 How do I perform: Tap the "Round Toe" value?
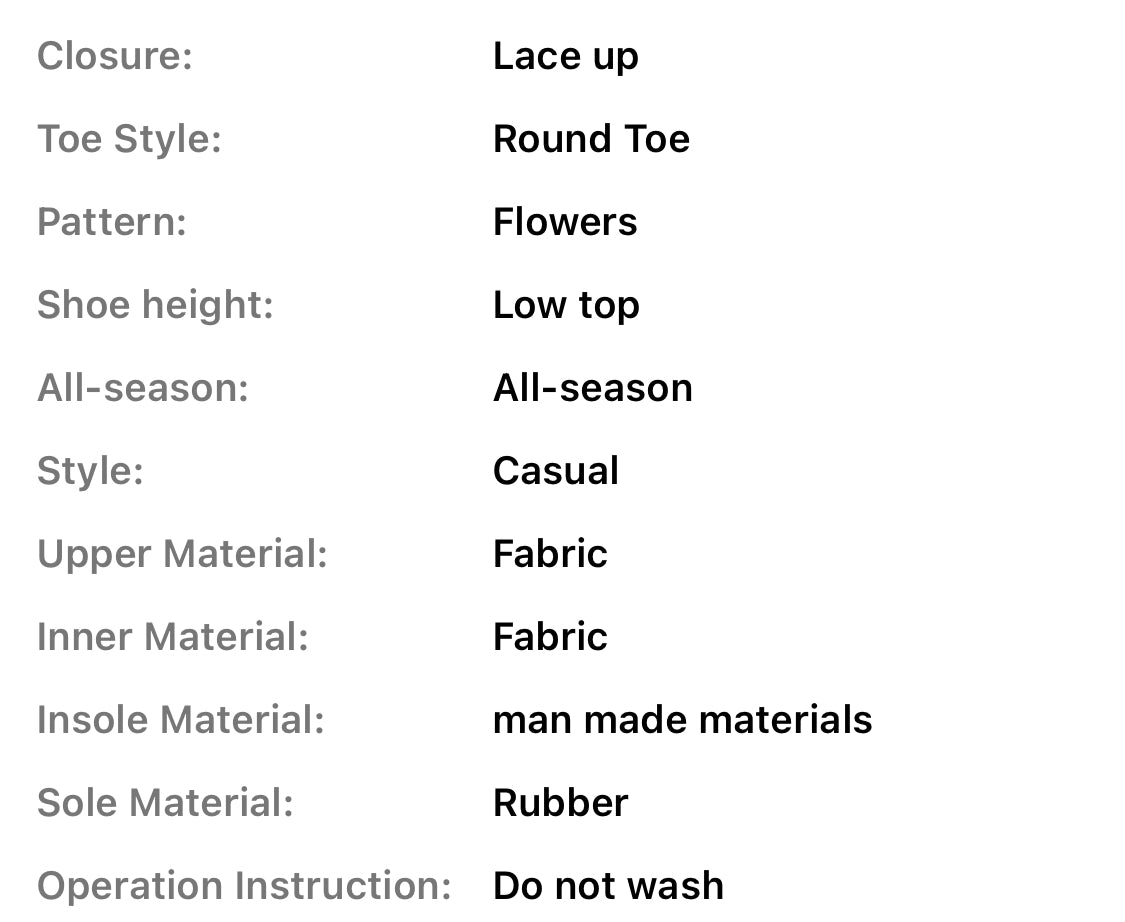click(591, 139)
